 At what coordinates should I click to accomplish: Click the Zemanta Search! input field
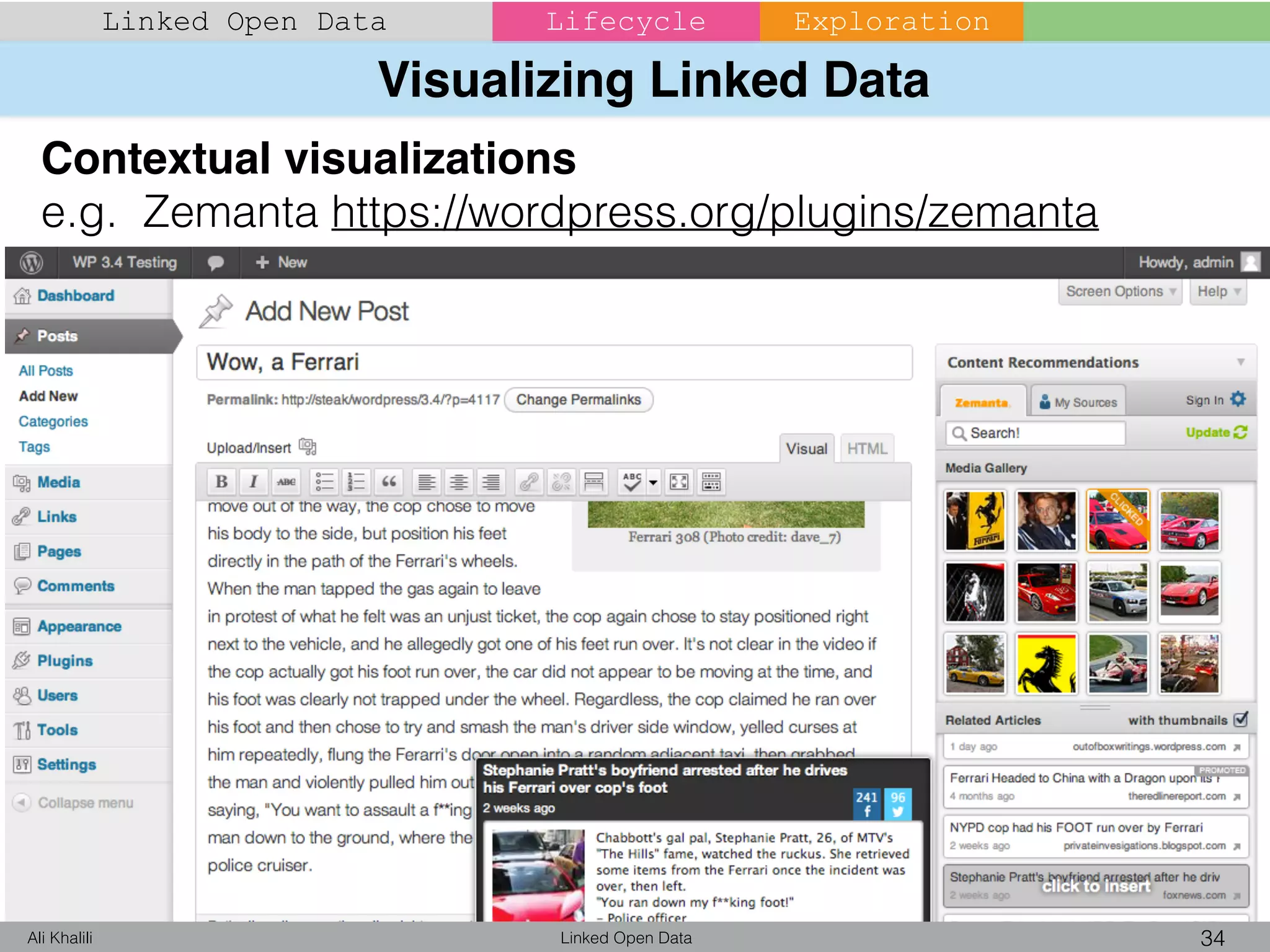pos(1036,433)
